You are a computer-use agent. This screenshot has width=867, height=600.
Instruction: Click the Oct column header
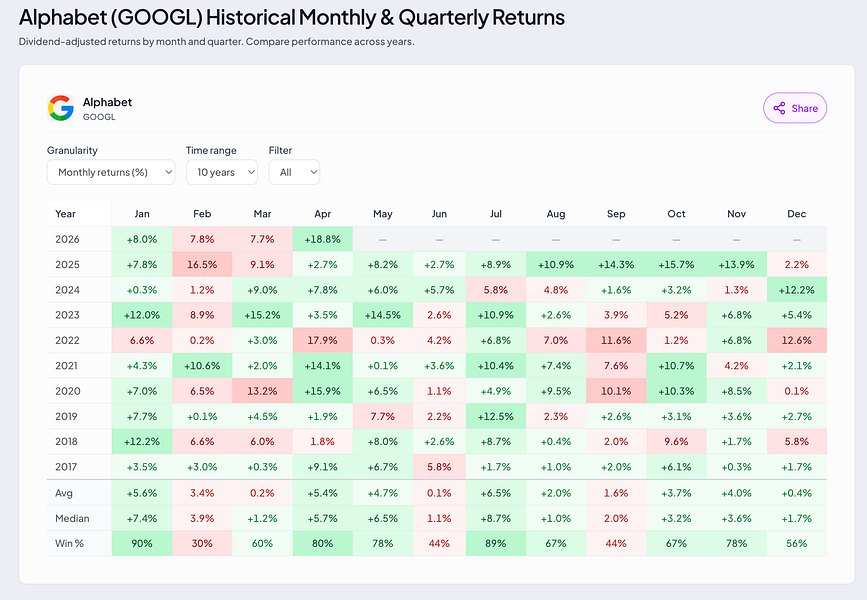[x=677, y=214]
